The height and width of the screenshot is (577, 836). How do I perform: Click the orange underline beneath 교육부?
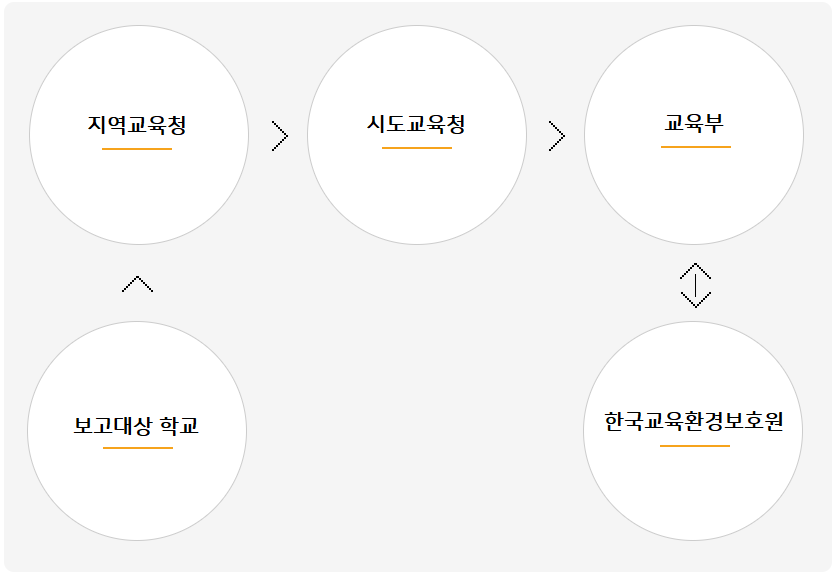pos(696,147)
